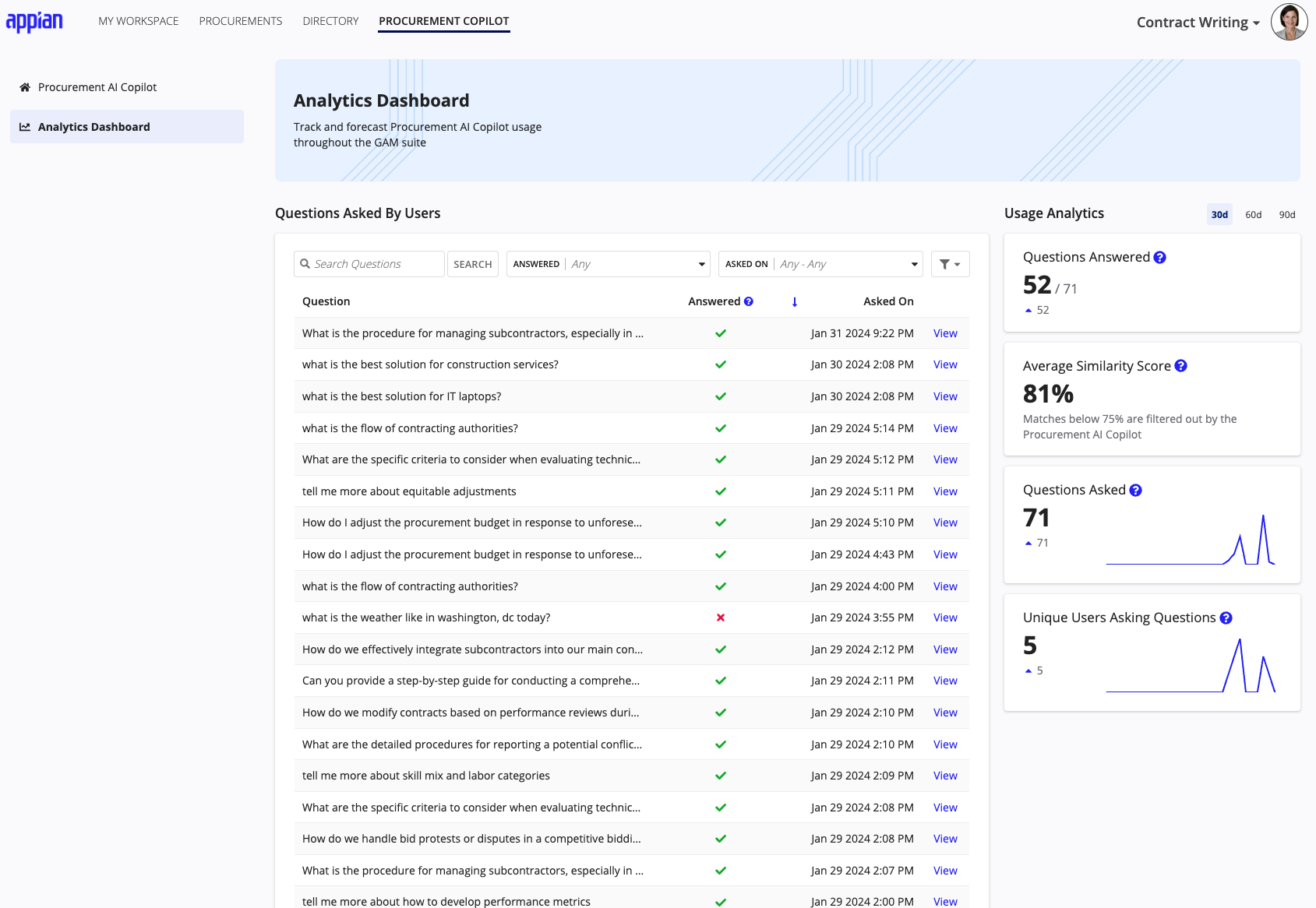Select the Procurement Copilot tab
The height and width of the screenshot is (908, 1316).
[x=444, y=21]
